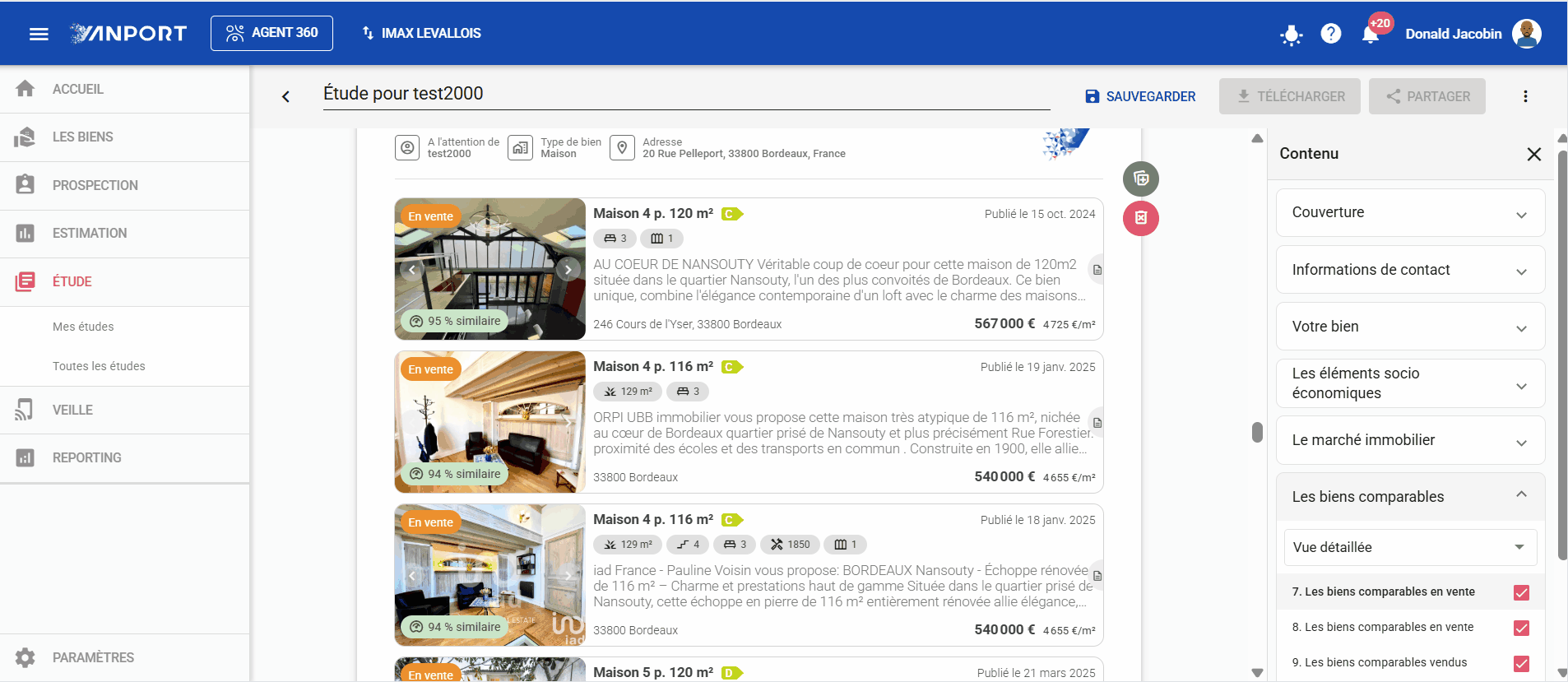This screenshot has height=682, width=1568.
Task: Collapse Les biens comparables section
Action: click(1410, 497)
